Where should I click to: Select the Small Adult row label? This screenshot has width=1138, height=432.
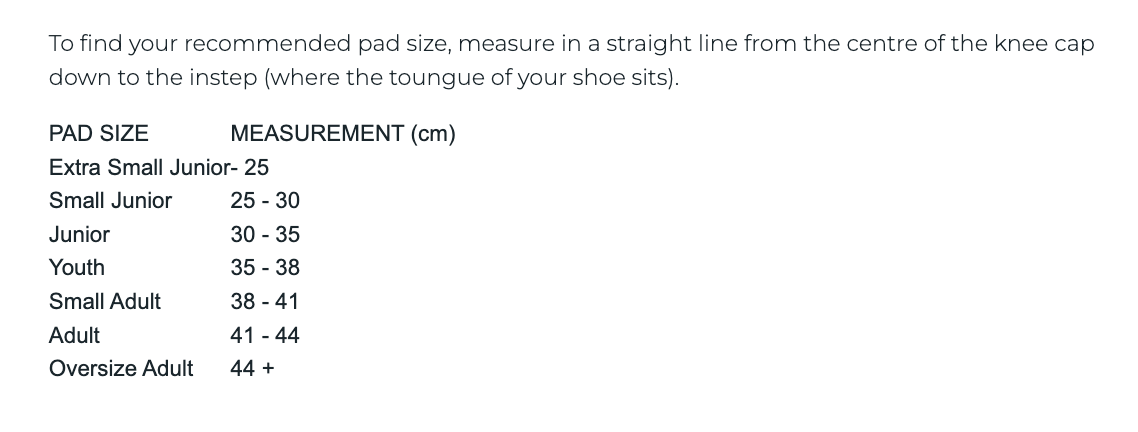(104, 302)
